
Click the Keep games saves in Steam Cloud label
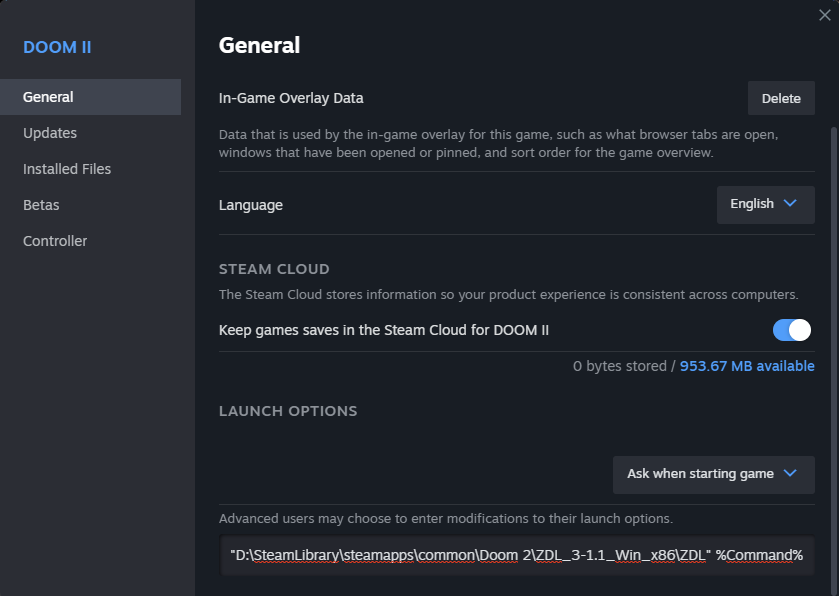pos(383,330)
